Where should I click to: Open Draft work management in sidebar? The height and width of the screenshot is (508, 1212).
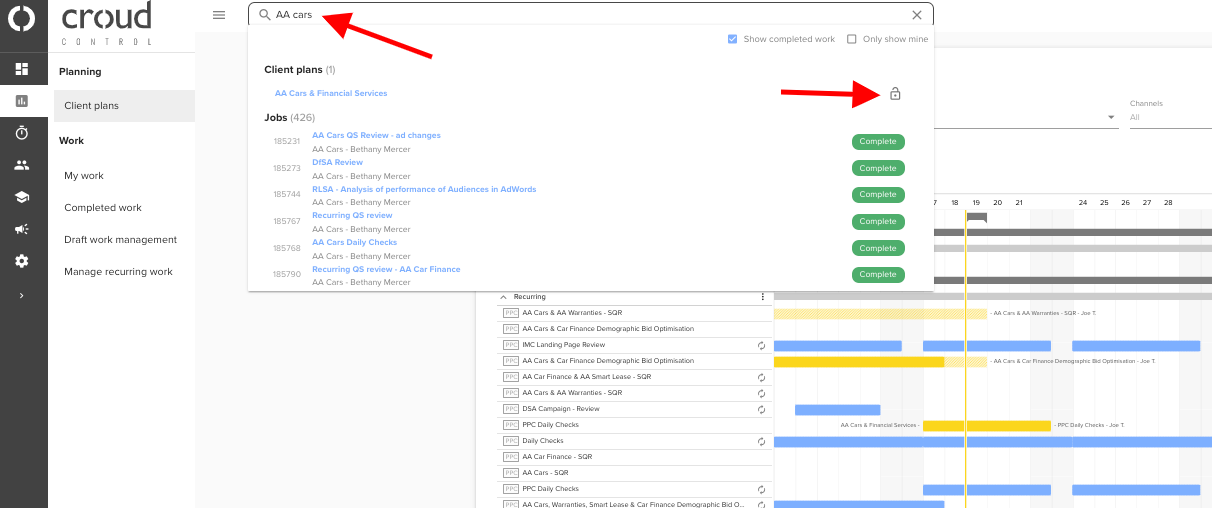point(121,240)
